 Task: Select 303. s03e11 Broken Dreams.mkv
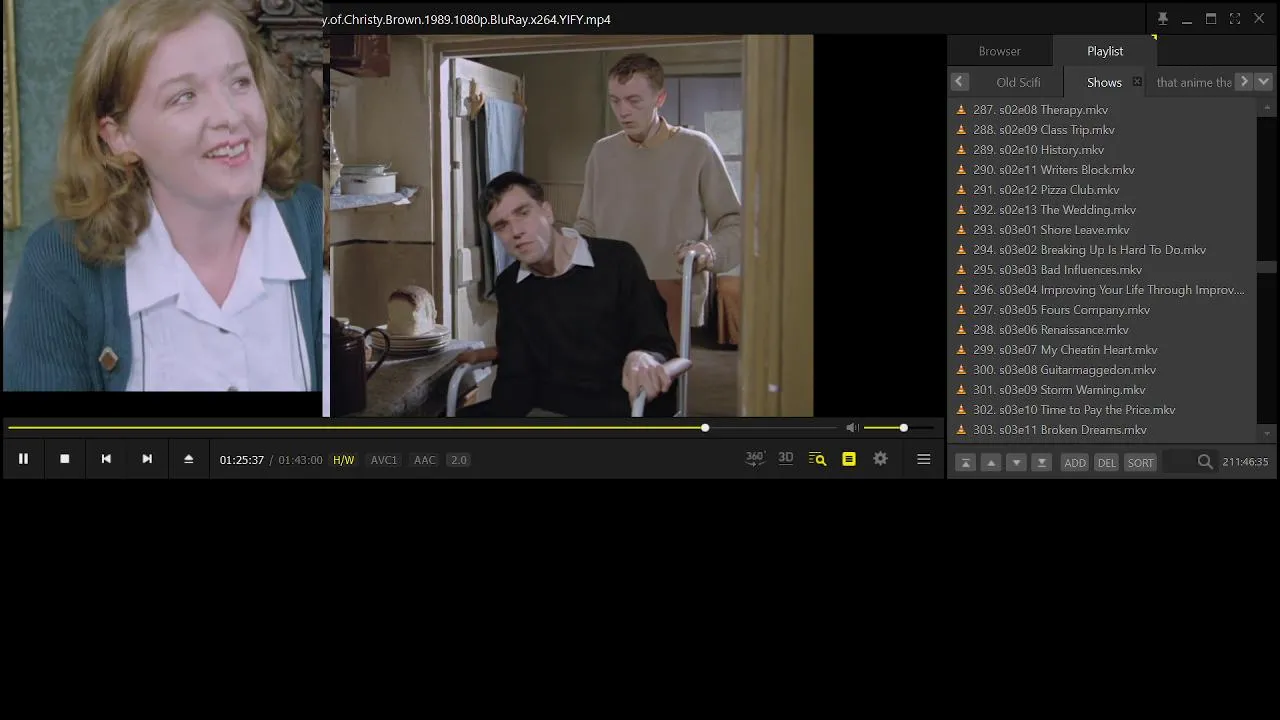coord(1102,430)
